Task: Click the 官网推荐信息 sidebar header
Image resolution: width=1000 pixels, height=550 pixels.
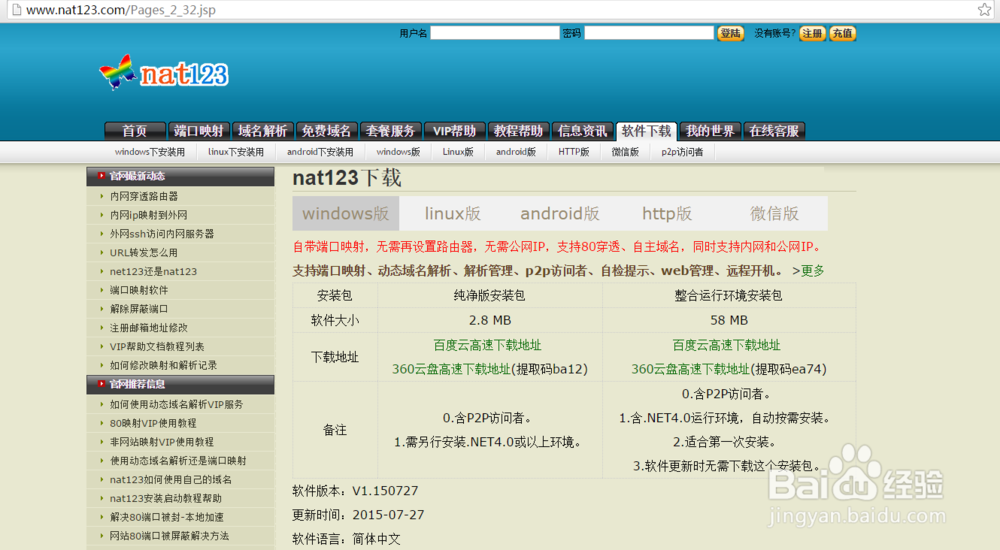Action: (180, 384)
